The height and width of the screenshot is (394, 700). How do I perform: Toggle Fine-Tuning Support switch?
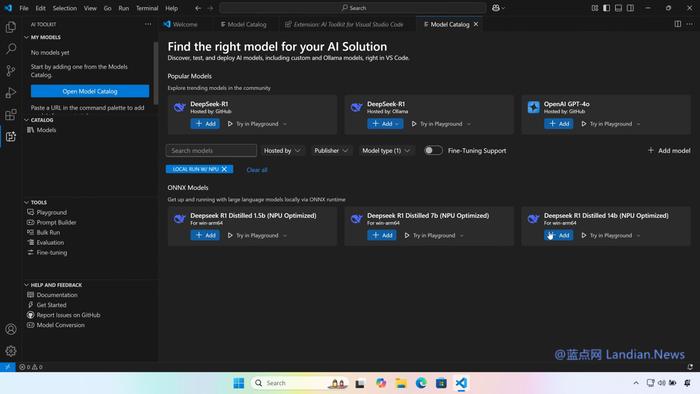click(433, 150)
